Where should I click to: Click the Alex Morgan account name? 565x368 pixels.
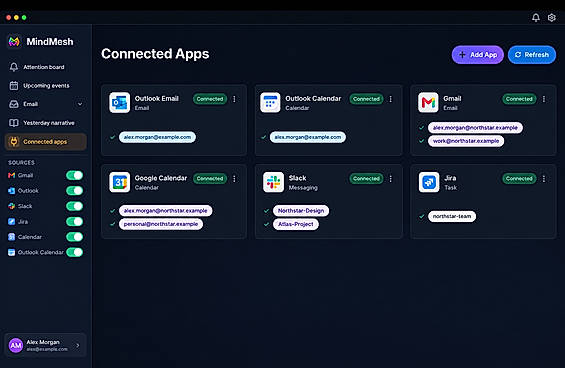(x=43, y=342)
